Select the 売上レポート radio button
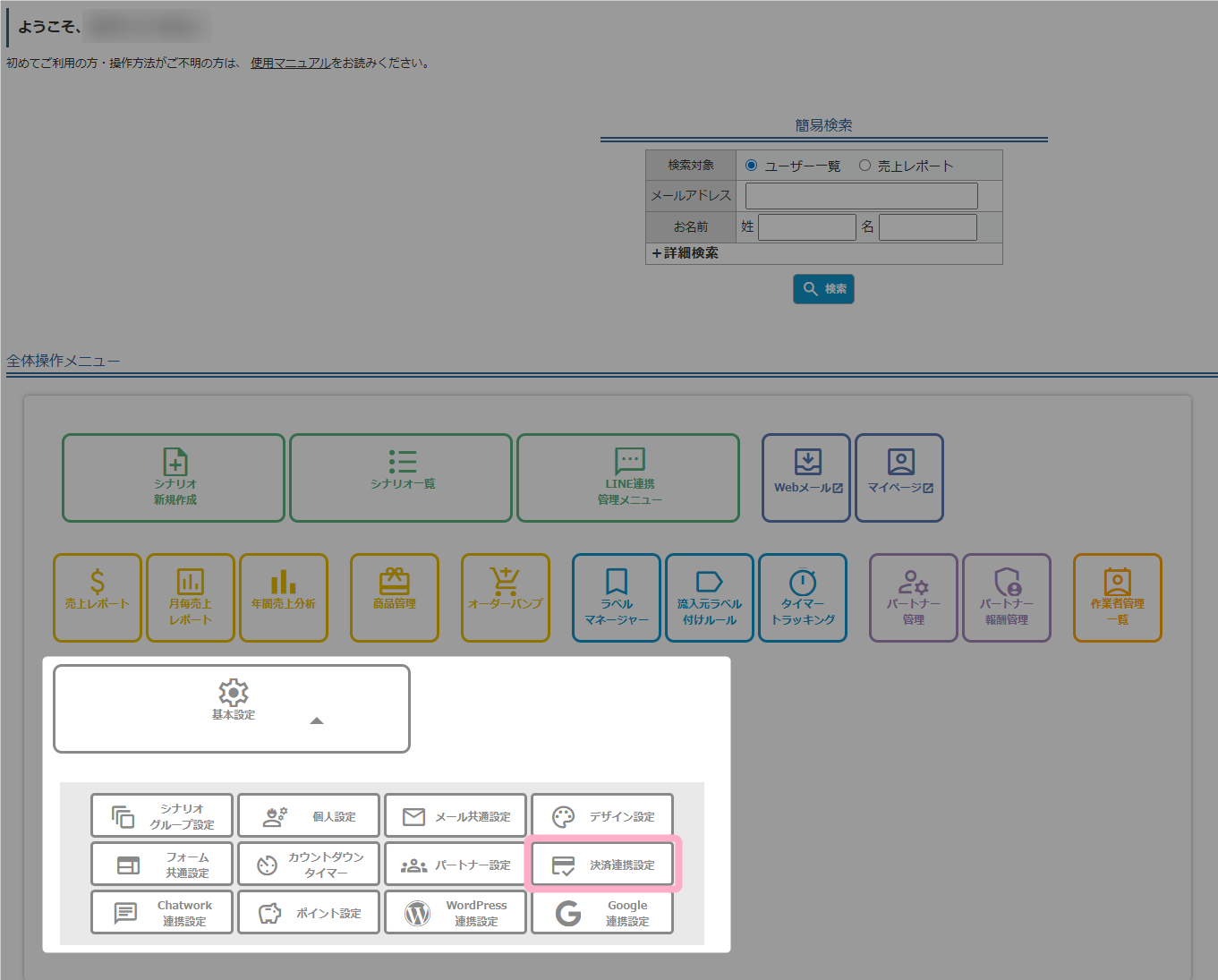Screen dimensions: 1218x980 point(865,166)
